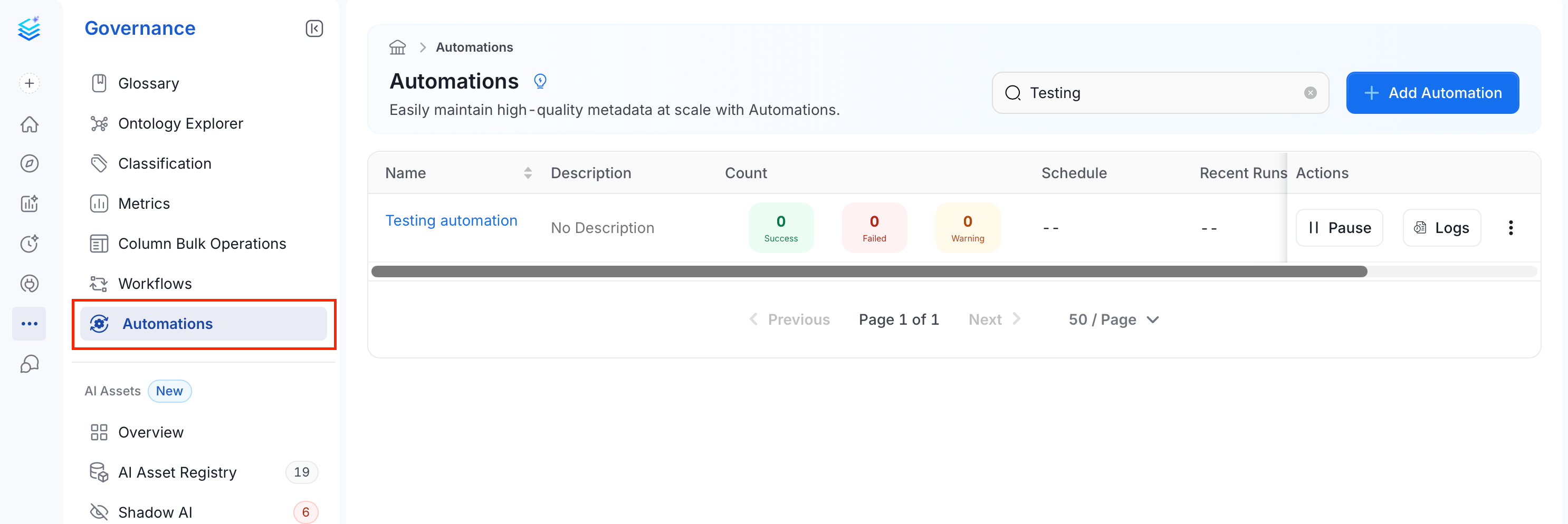This screenshot has height=524, width=1568.
Task: Click the Count column header
Action: pyautogui.click(x=745, y=173)
